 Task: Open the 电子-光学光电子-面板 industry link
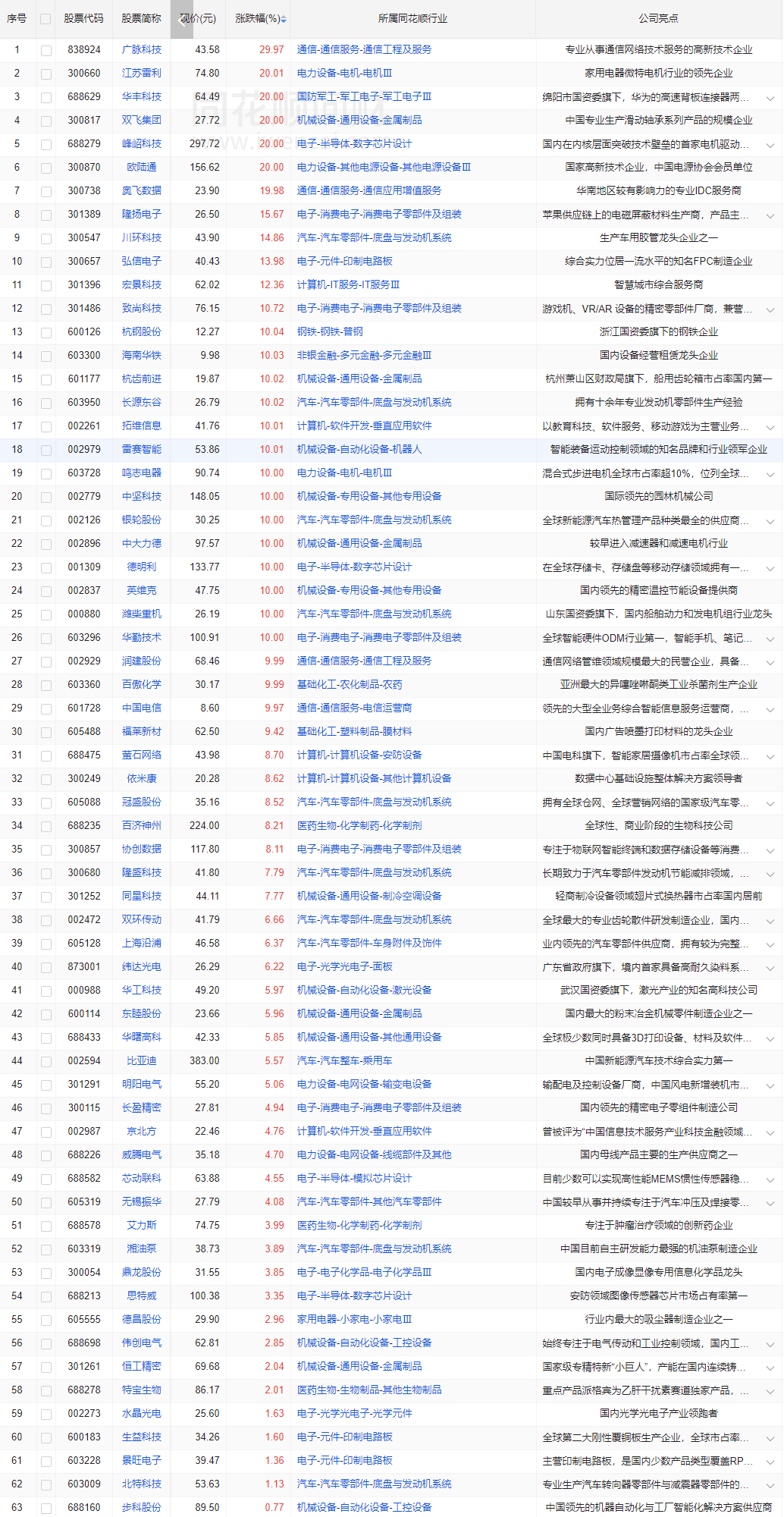[344, 966]
